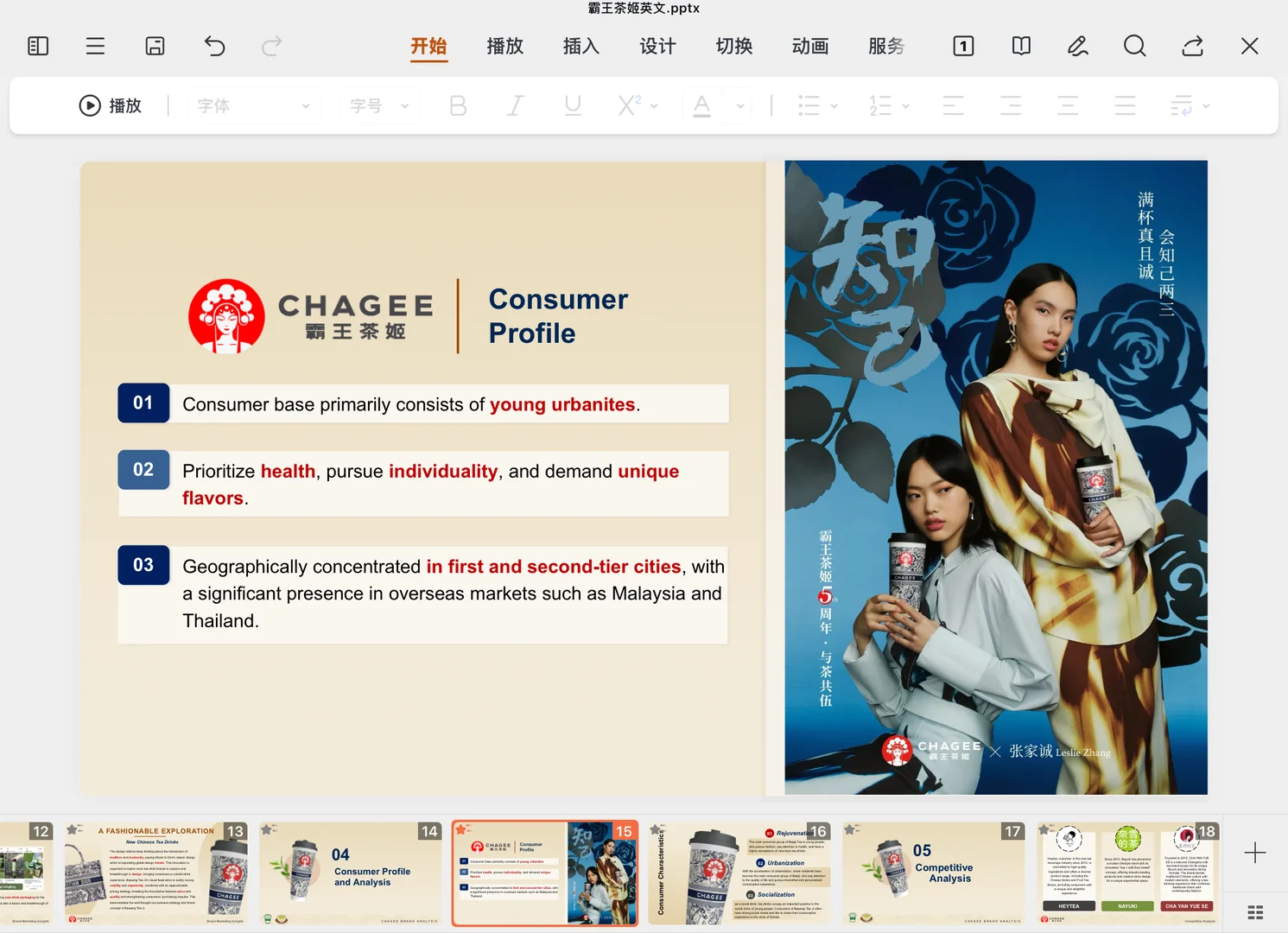The image size is (1288, 933).
Task: Open the hamburger menu icon
Action: pyautogui.click(x=95, y=46)
